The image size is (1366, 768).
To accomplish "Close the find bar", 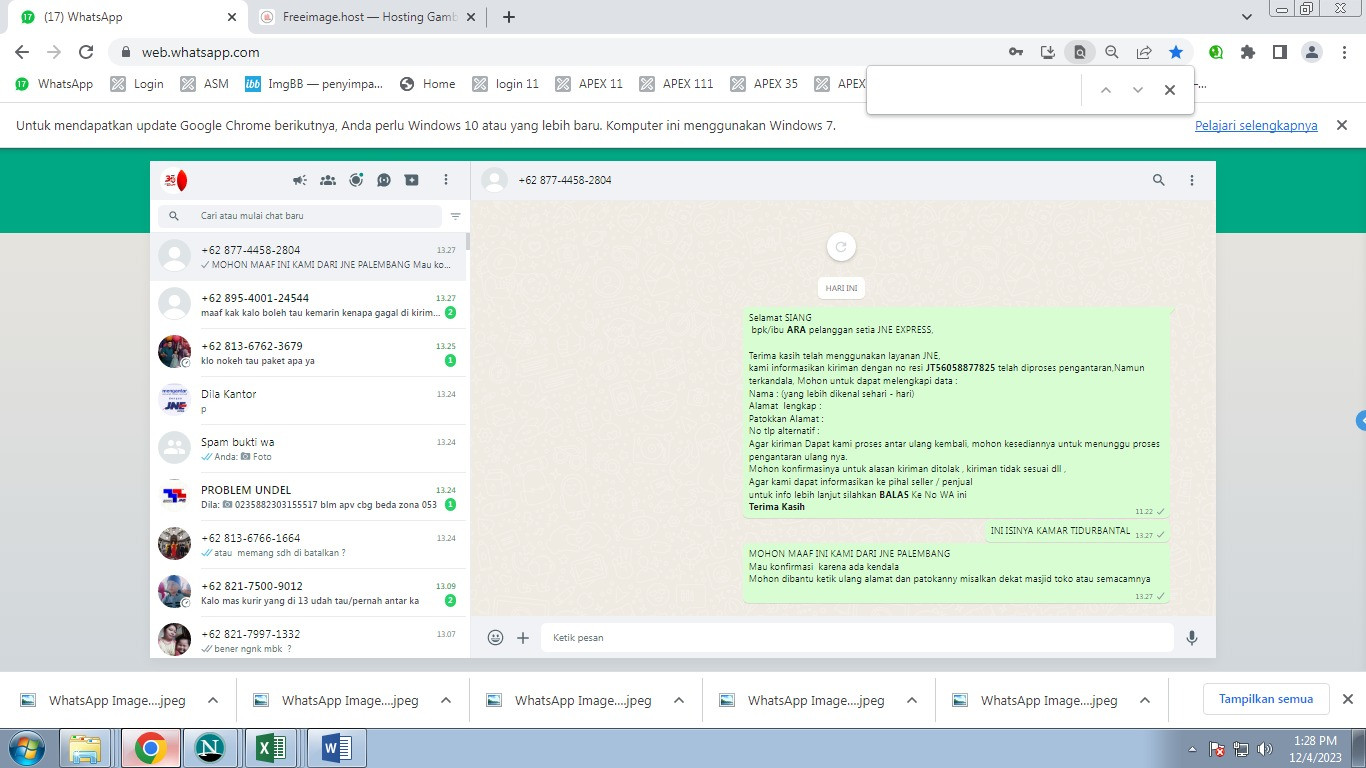I will [1170, 90].
